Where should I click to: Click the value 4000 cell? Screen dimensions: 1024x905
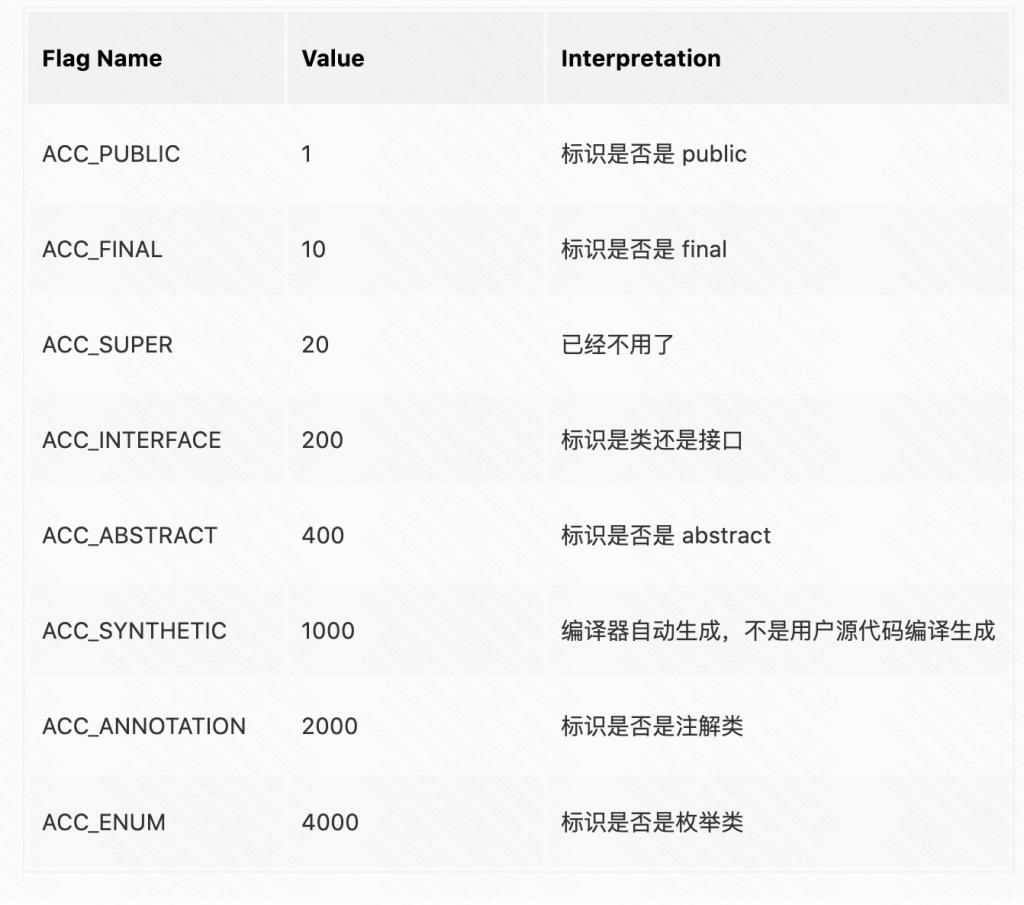tap(330, 822)
